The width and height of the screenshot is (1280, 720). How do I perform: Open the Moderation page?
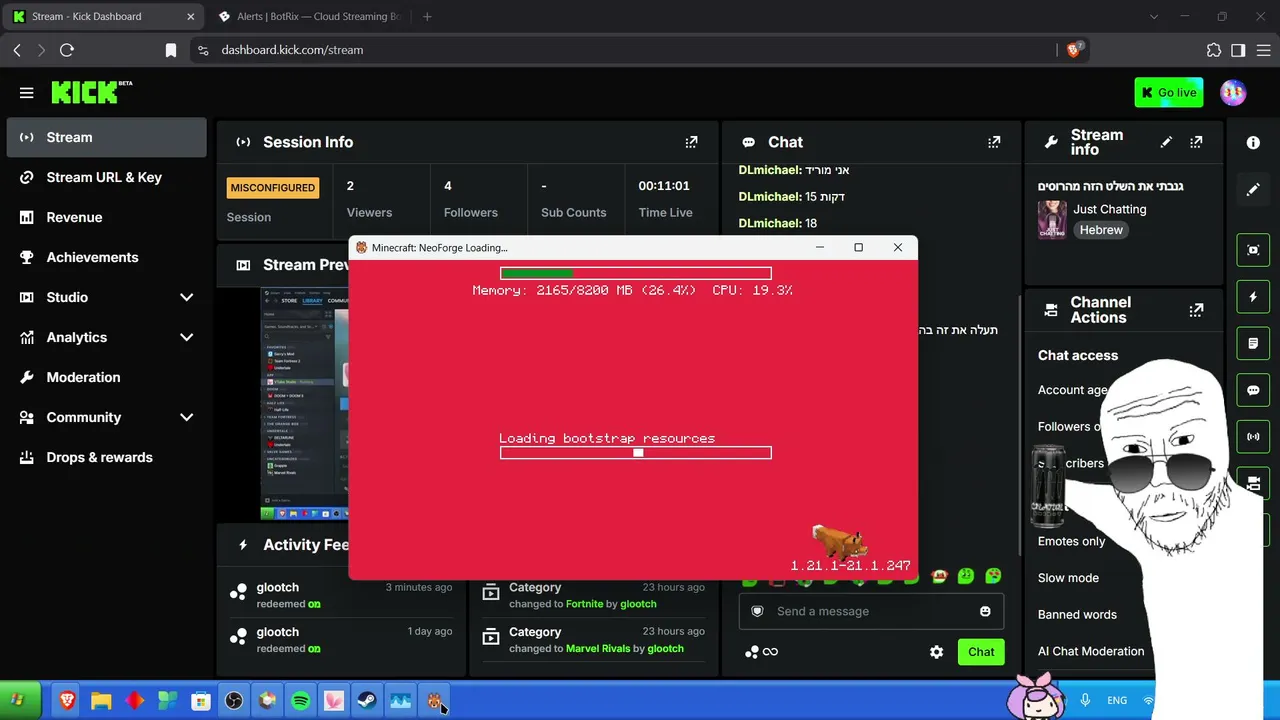point(106,377)
